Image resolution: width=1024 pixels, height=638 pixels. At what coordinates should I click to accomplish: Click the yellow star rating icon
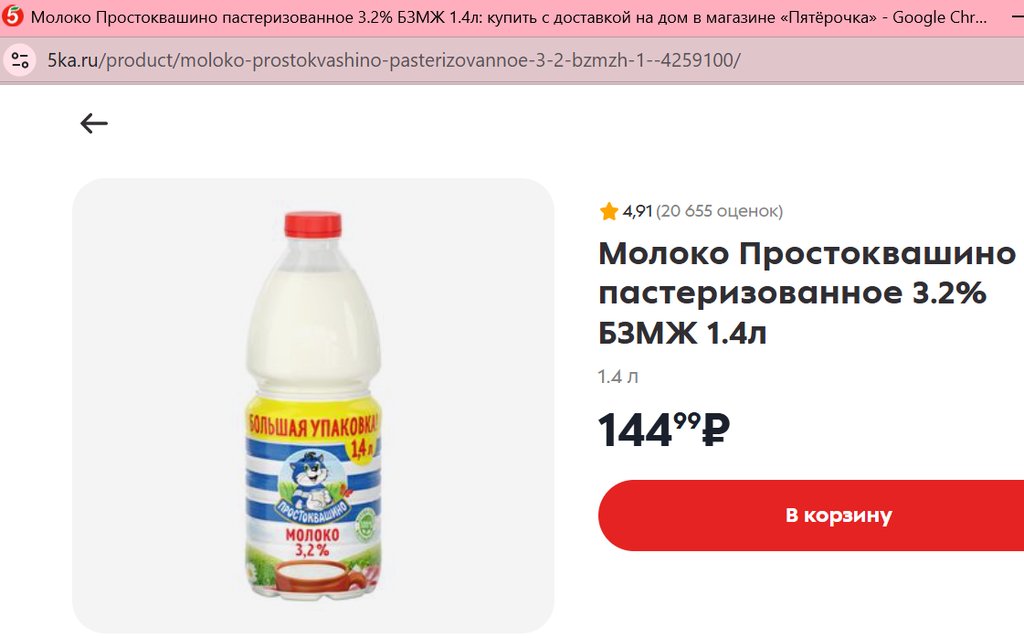coord(609,211)
